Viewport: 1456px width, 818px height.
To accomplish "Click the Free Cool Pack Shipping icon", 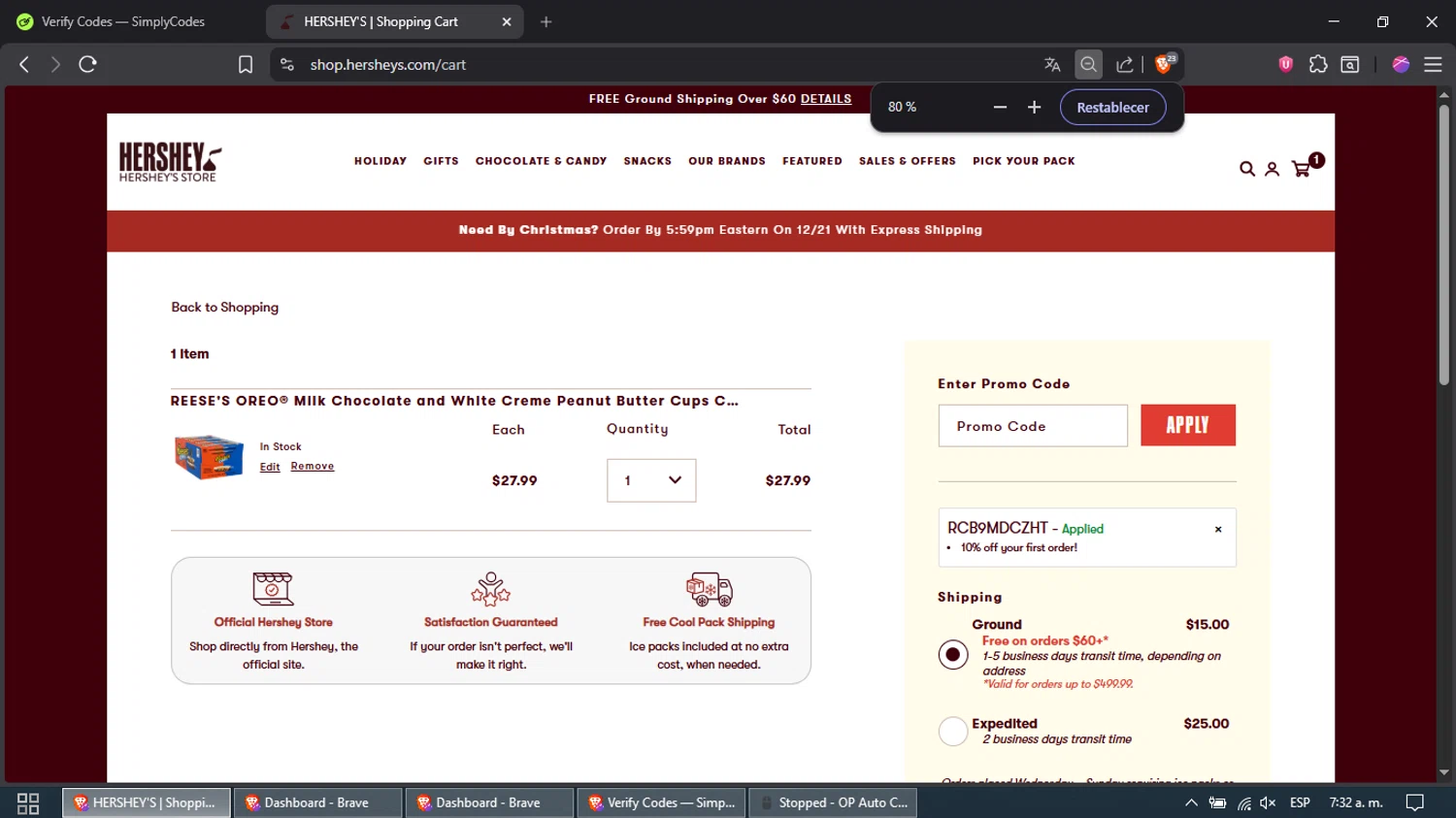I will tap(710, 589).
